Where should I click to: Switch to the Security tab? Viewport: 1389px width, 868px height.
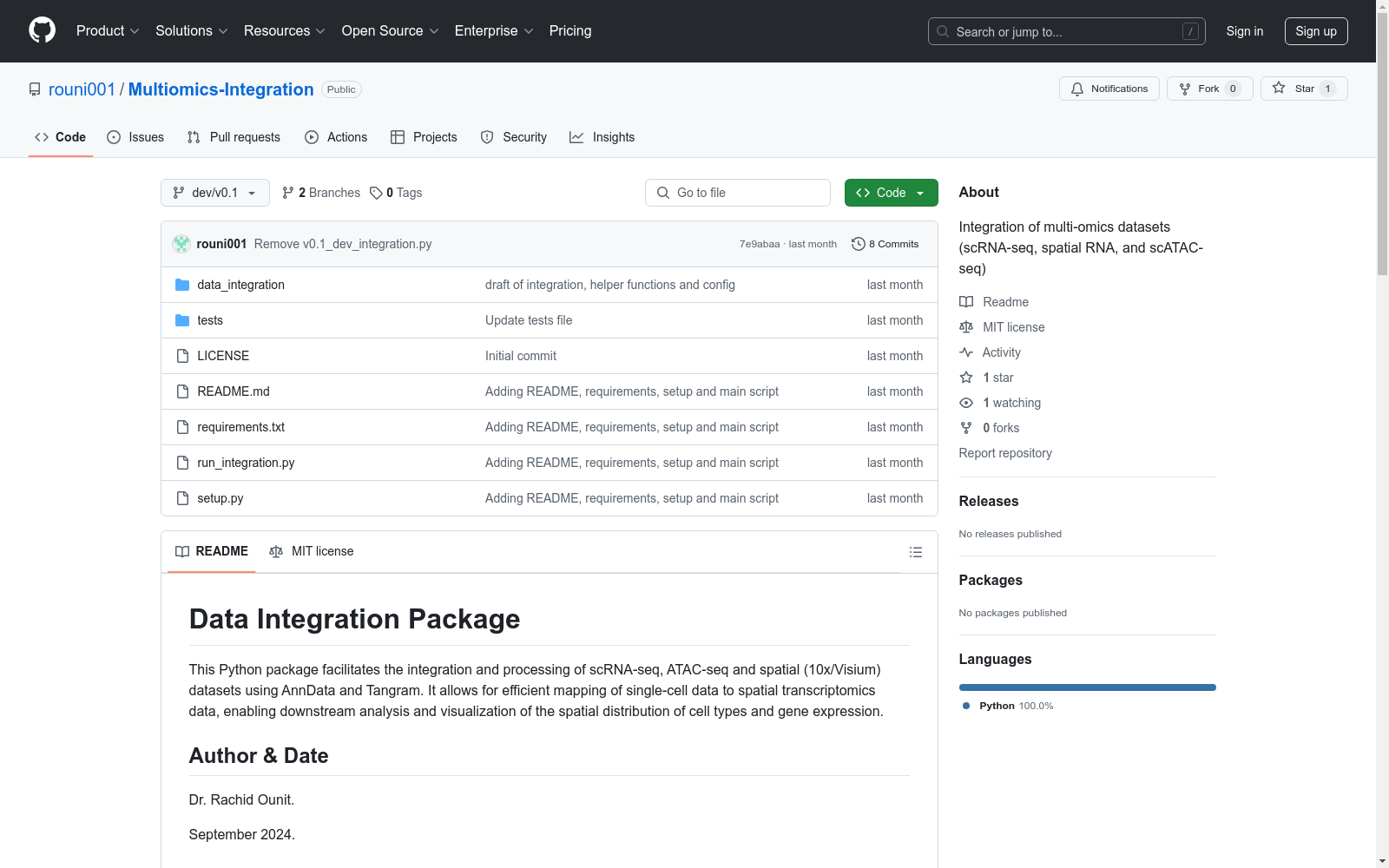pyautogui.click(x=514, y=137)
